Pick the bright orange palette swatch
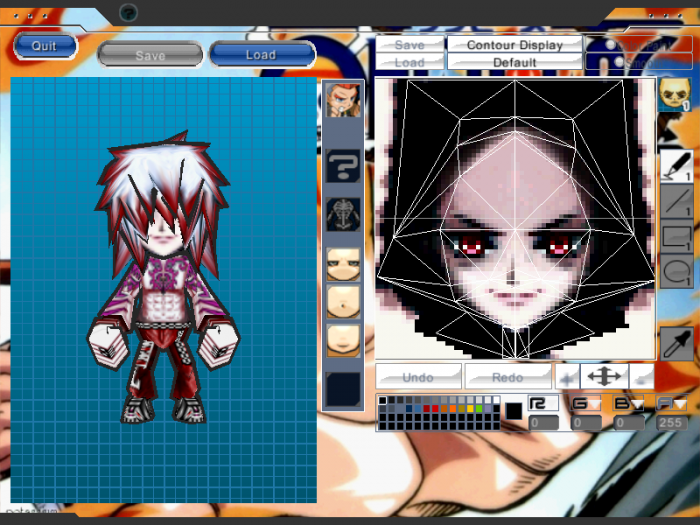700x525 pixels. point(453,408)
